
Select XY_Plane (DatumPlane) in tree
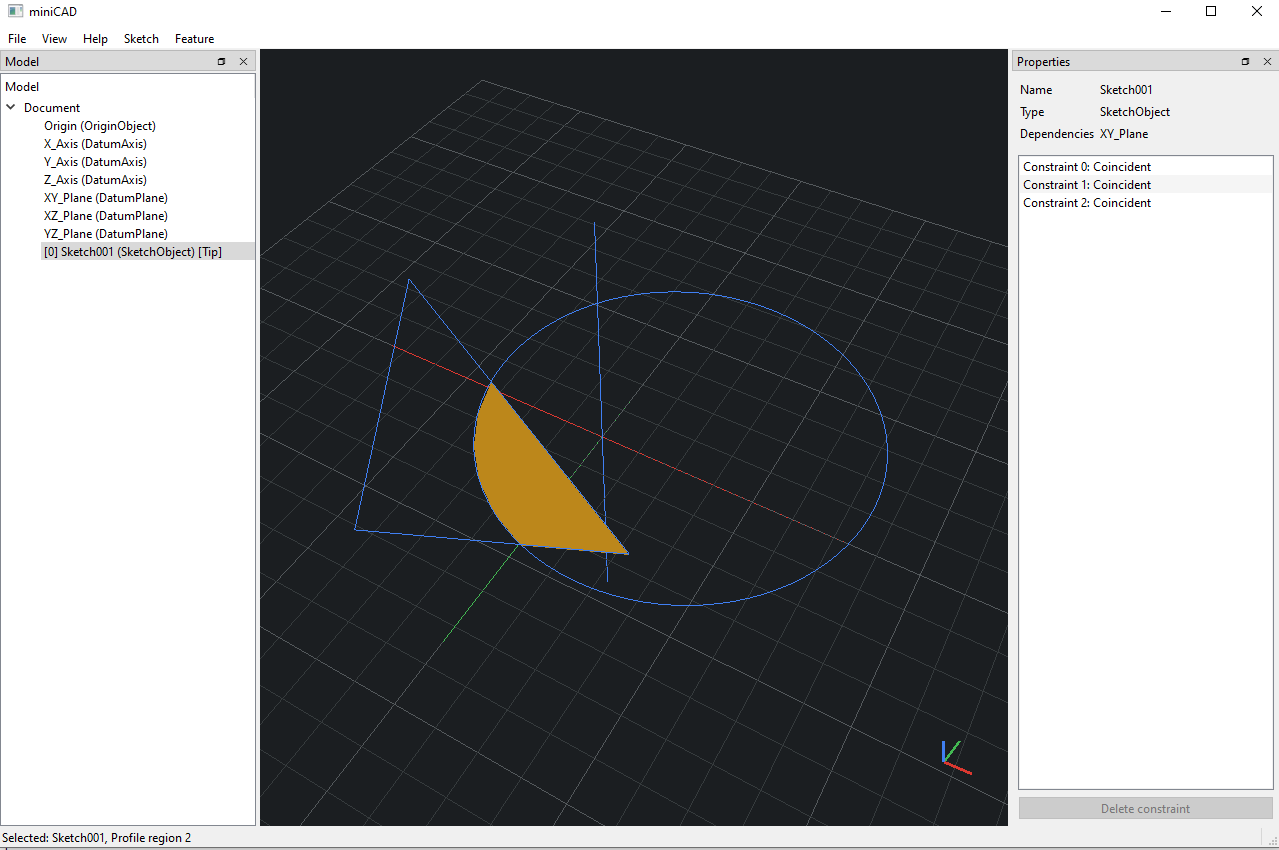point(105,198)
